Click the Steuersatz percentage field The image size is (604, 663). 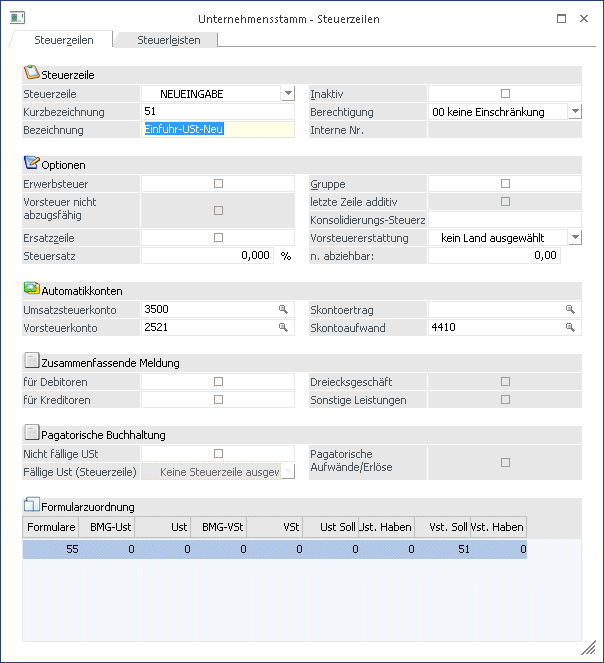[208, 256]
